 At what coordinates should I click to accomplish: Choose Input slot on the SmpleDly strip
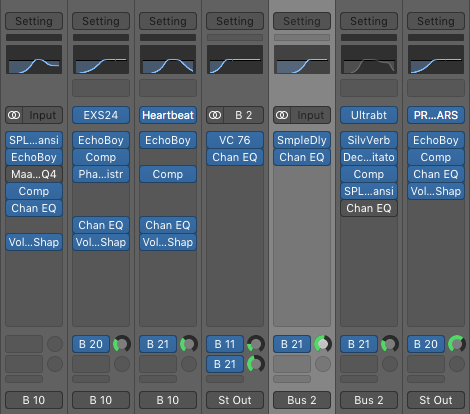(311, 115)
